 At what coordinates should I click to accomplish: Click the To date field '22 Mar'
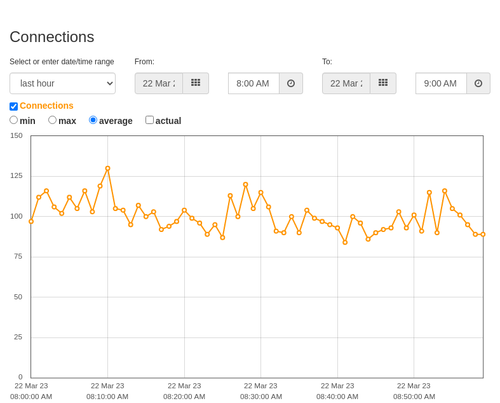click(346, 83)
